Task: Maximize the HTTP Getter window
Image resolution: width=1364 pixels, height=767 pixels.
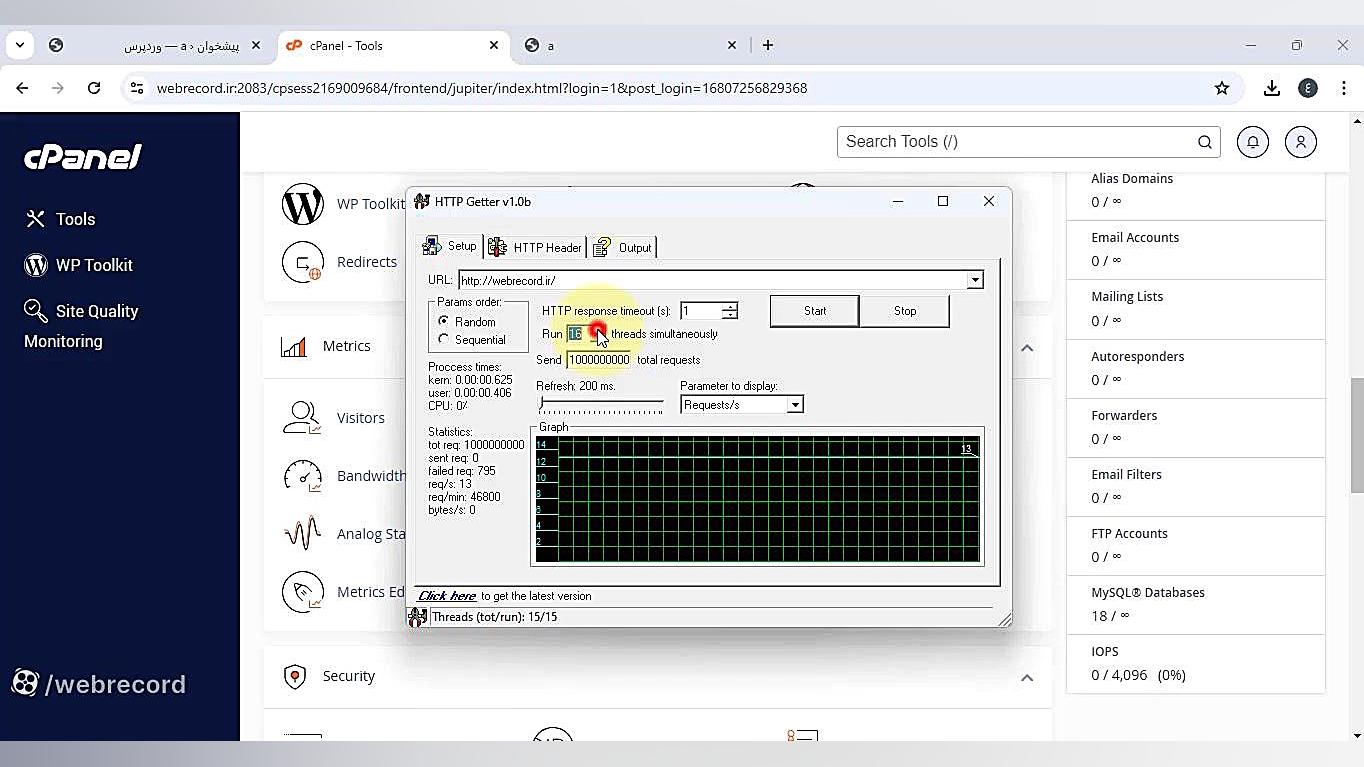Action: pyautogui.click(x=942, y=201)
